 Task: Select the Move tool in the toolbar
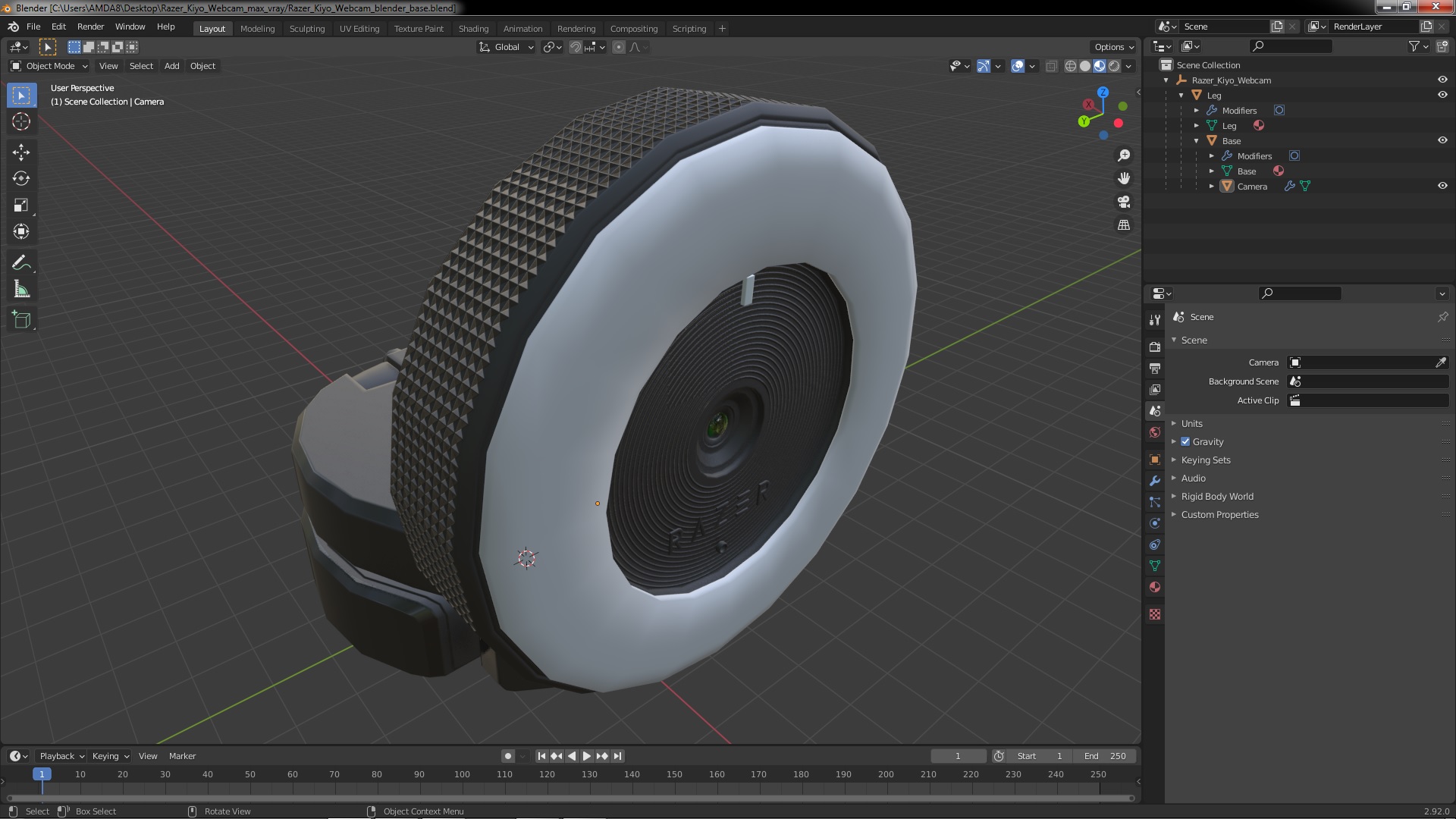click(21, 152)
